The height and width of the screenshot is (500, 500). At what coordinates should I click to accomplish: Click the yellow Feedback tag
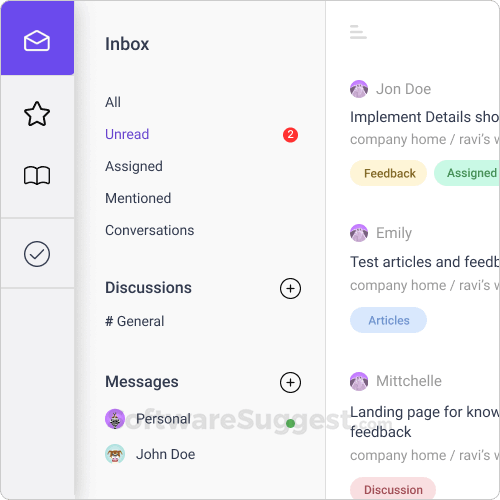388,173
